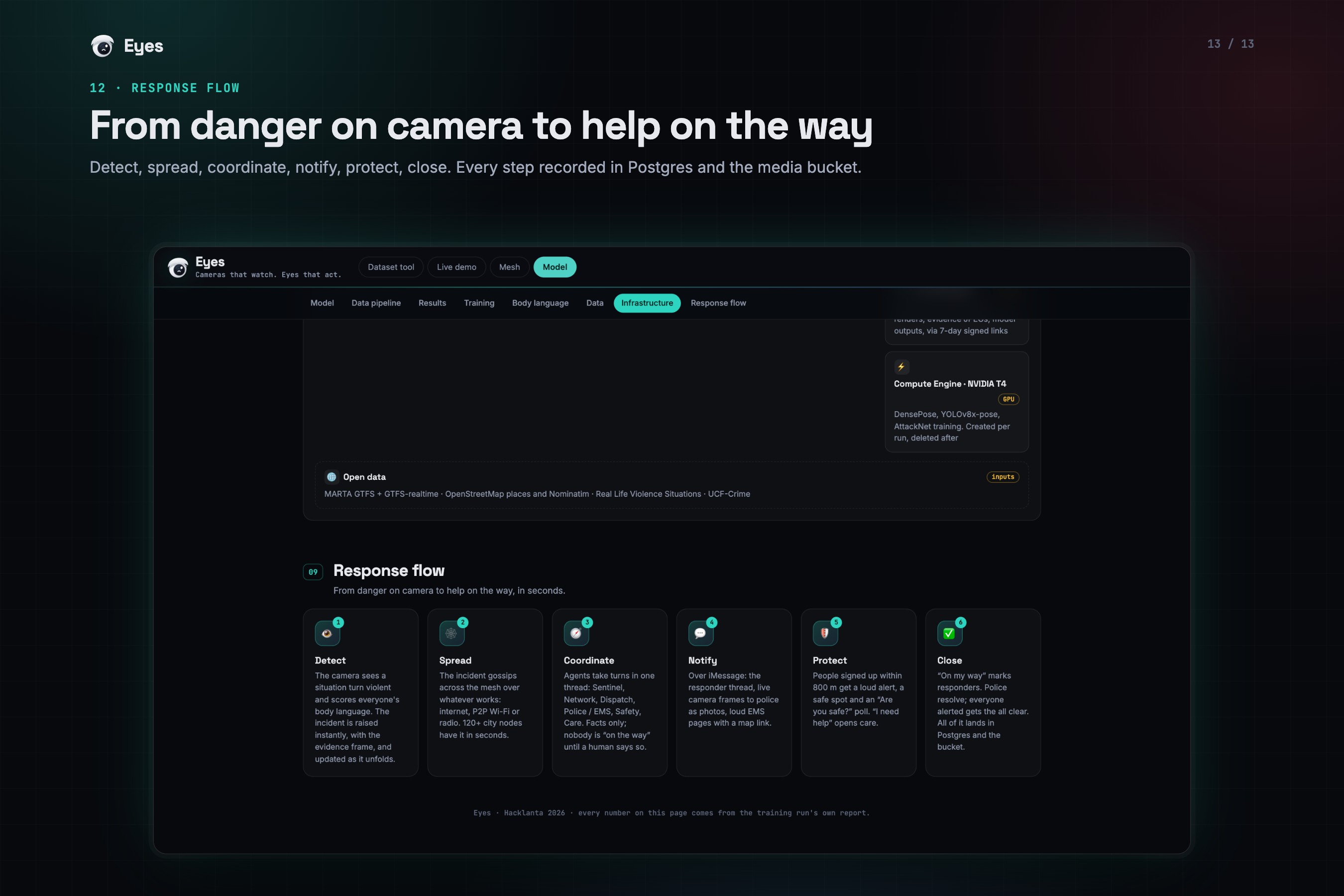Jump to Results section
Viewport: 1344px width, 896px height.
point(432,303)
